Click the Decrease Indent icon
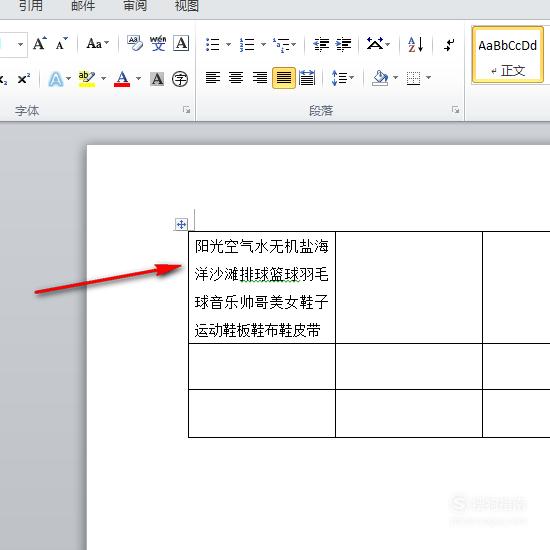 (321, 45)
